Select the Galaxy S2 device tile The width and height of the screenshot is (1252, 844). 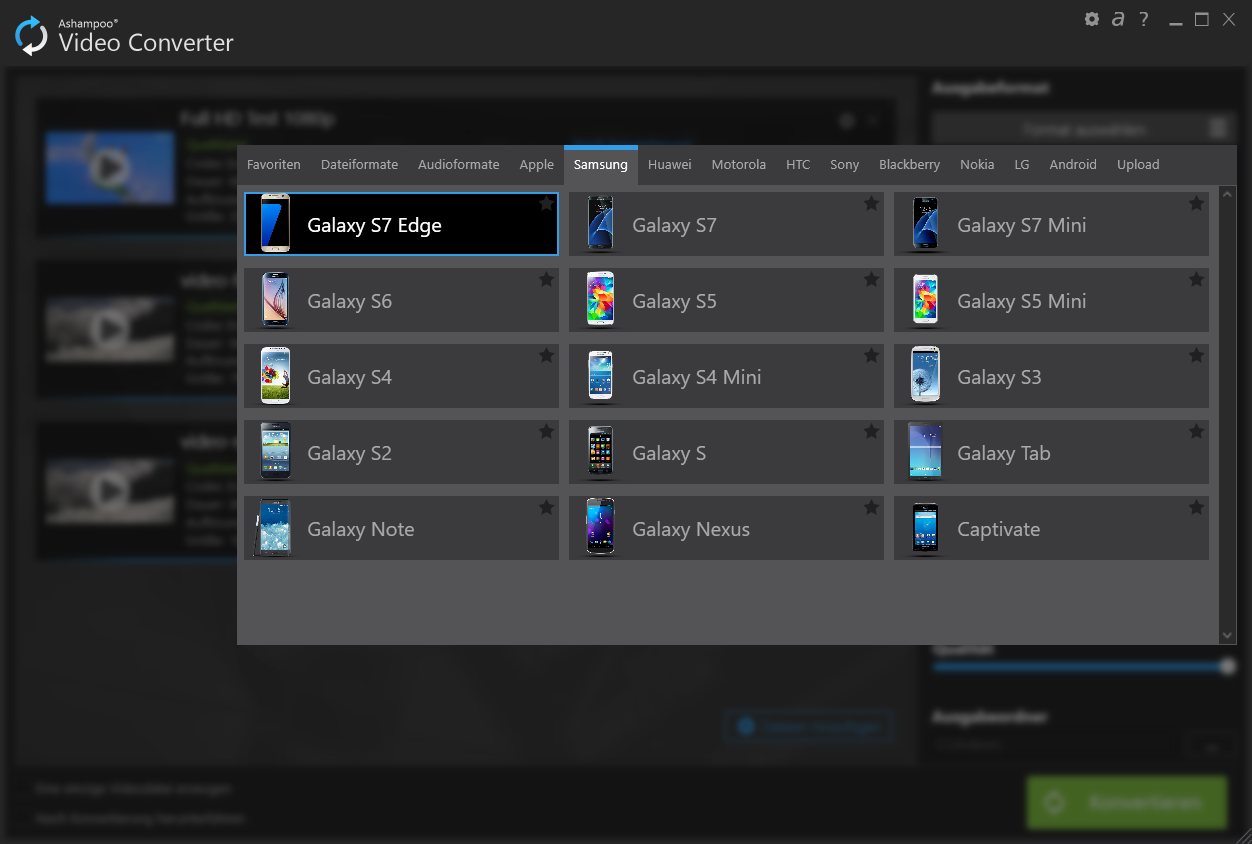click(x=400, y=453)
